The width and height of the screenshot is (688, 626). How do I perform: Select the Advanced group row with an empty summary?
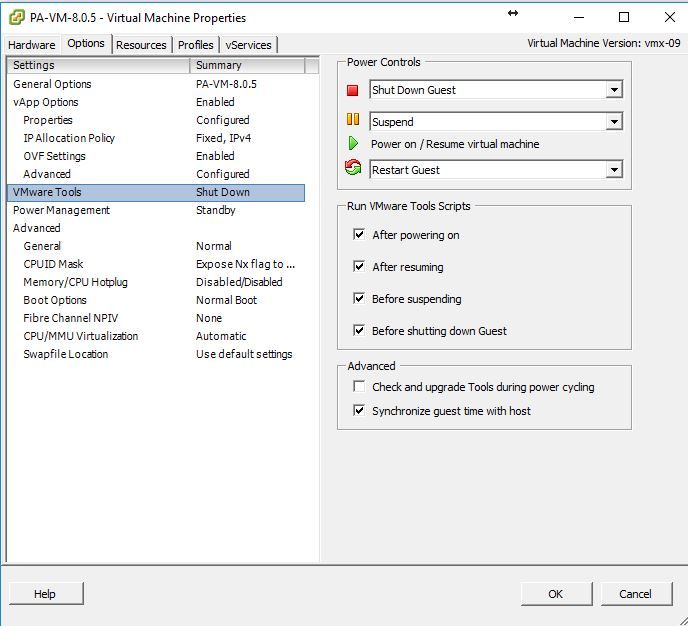pos(156,228)
